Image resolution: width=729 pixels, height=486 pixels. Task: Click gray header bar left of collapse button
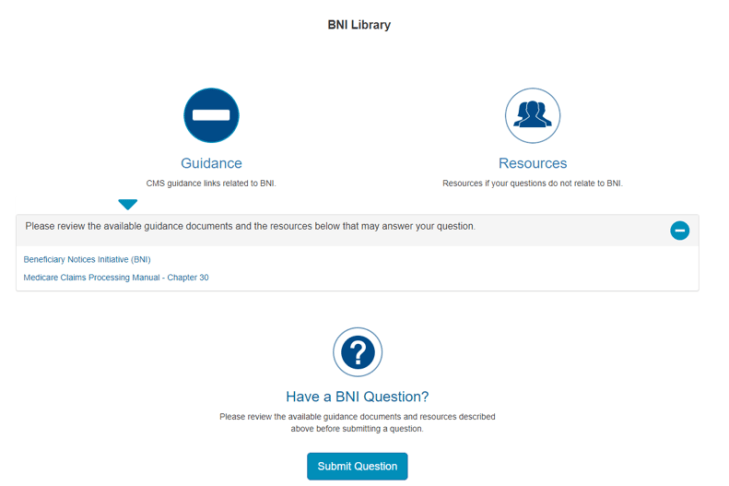tap(580, 230)
